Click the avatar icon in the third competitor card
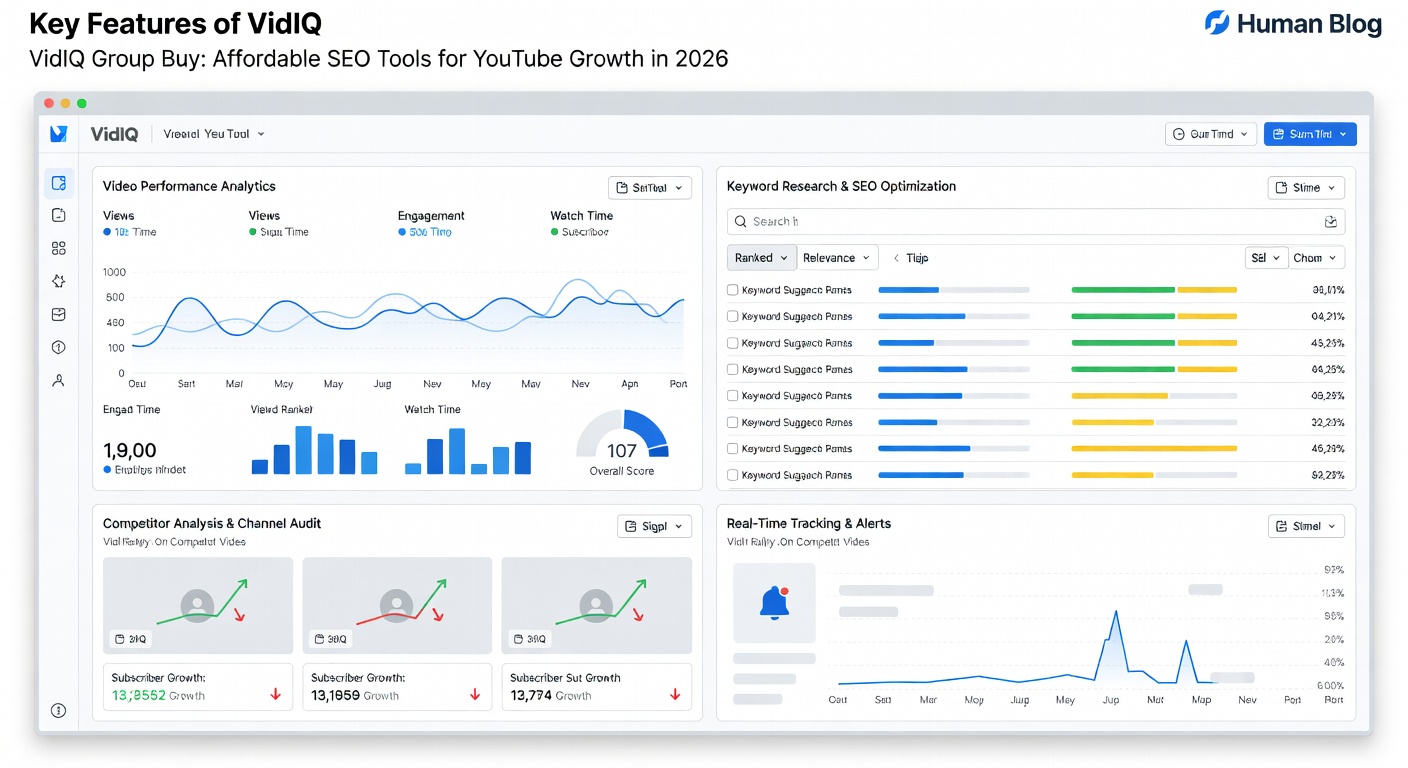The width and height of the screenshot is (1408, 768). pos(596,604)
